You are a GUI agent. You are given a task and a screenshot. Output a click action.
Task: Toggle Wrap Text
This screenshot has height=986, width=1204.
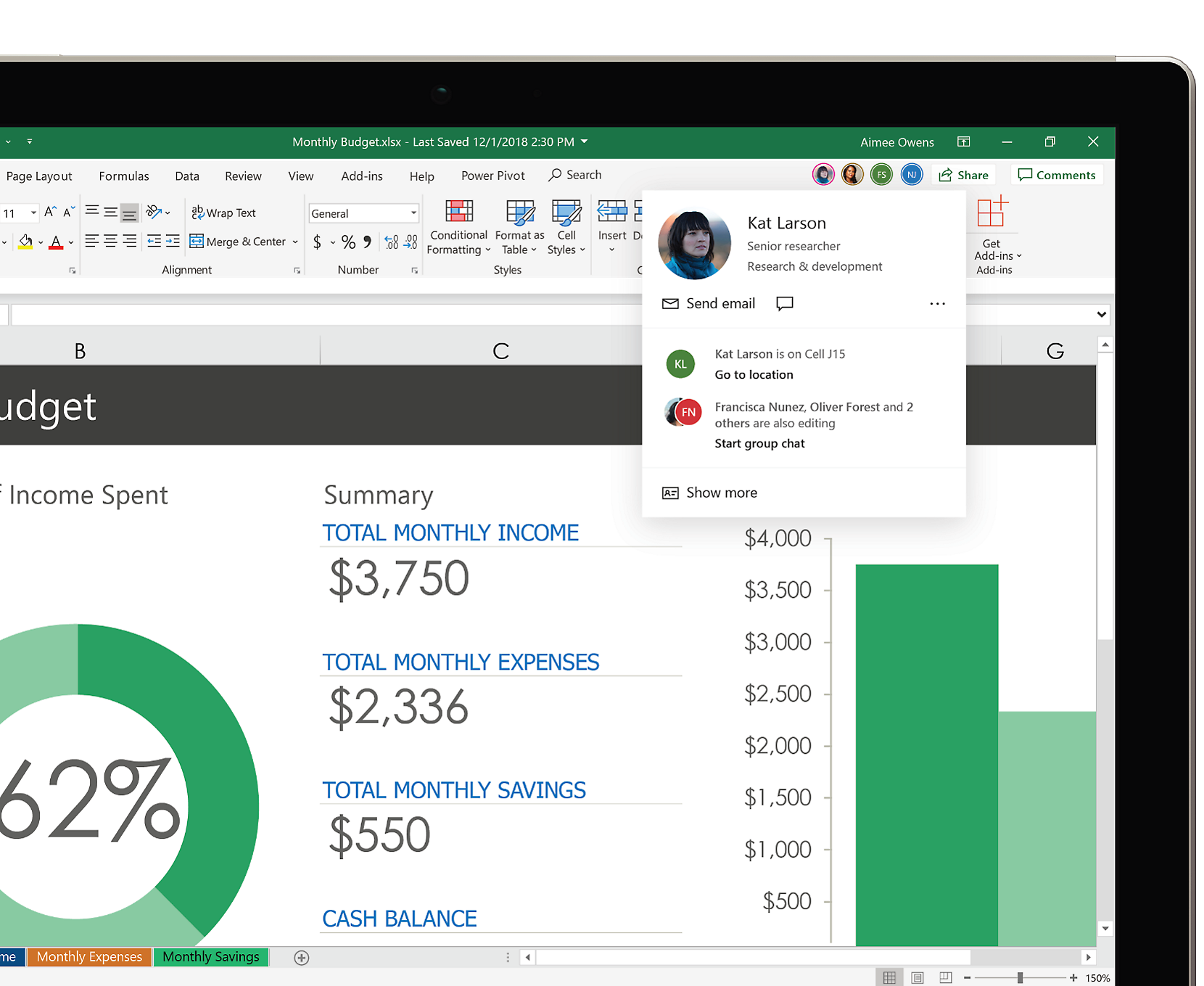223,213
